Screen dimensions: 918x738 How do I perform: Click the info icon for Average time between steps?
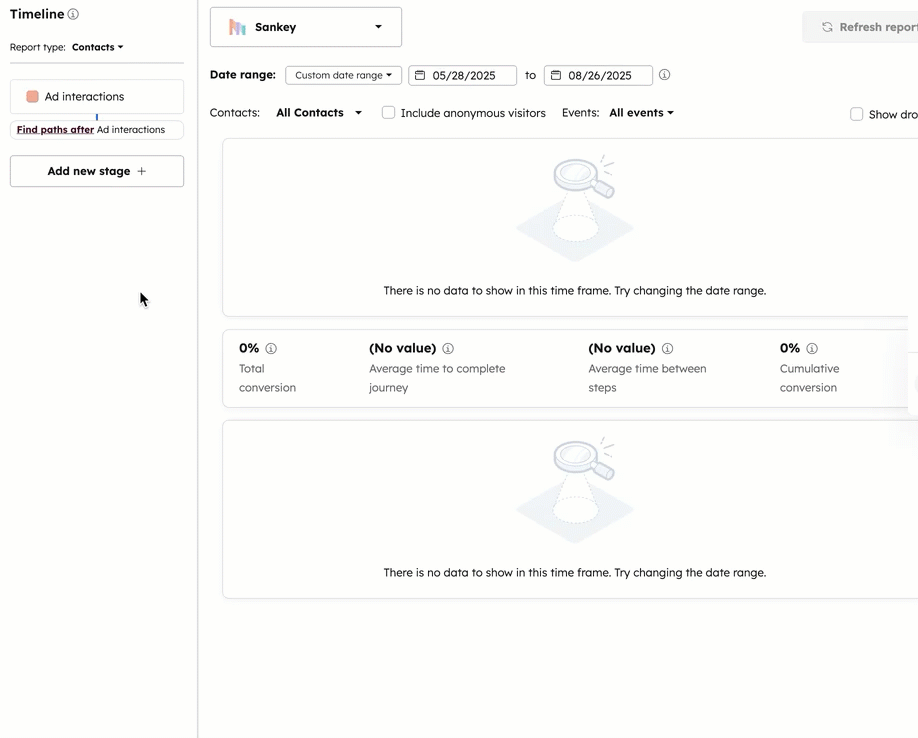[x=668, y=348]
